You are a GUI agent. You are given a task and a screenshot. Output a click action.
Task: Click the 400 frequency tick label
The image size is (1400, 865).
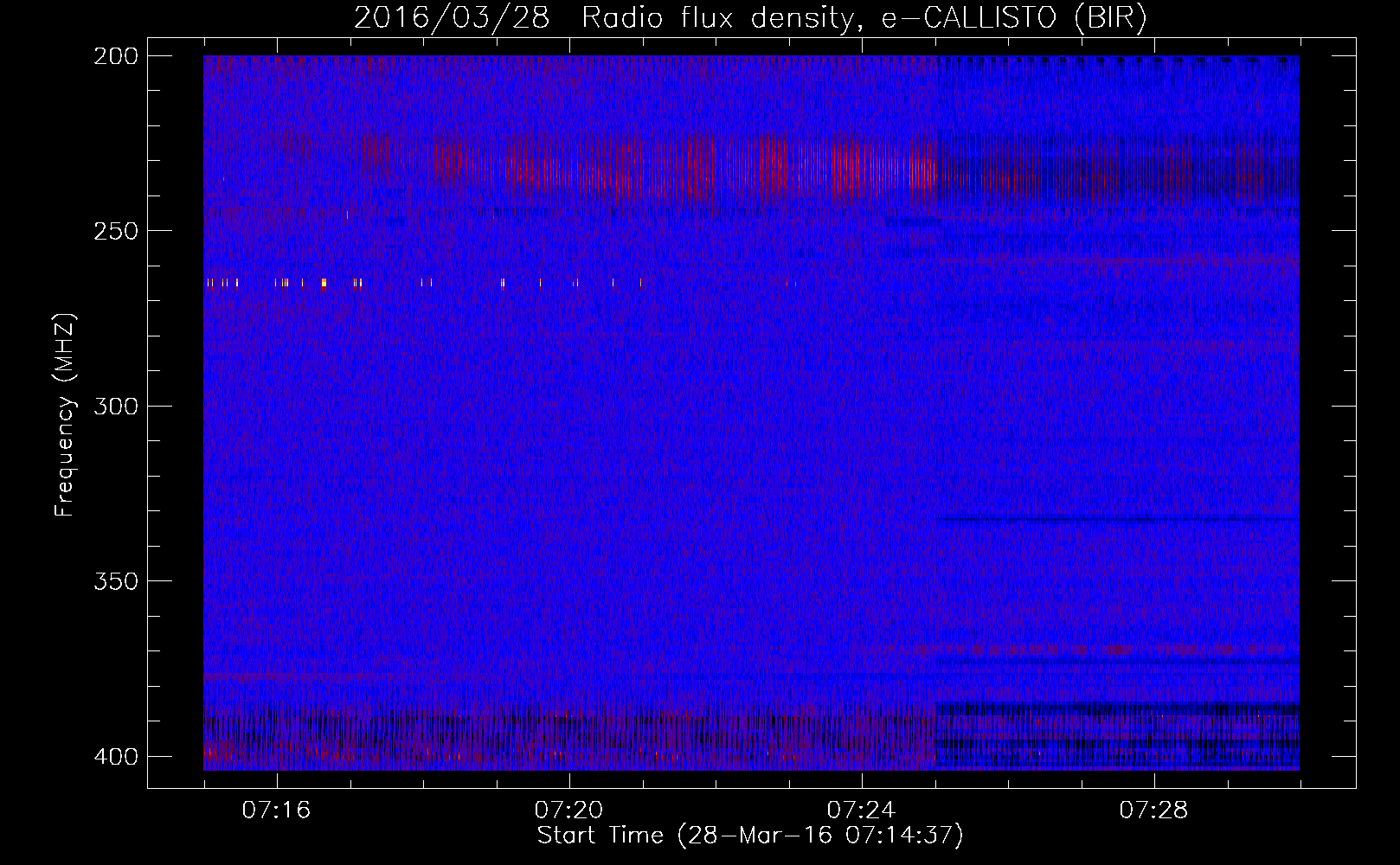116,757
